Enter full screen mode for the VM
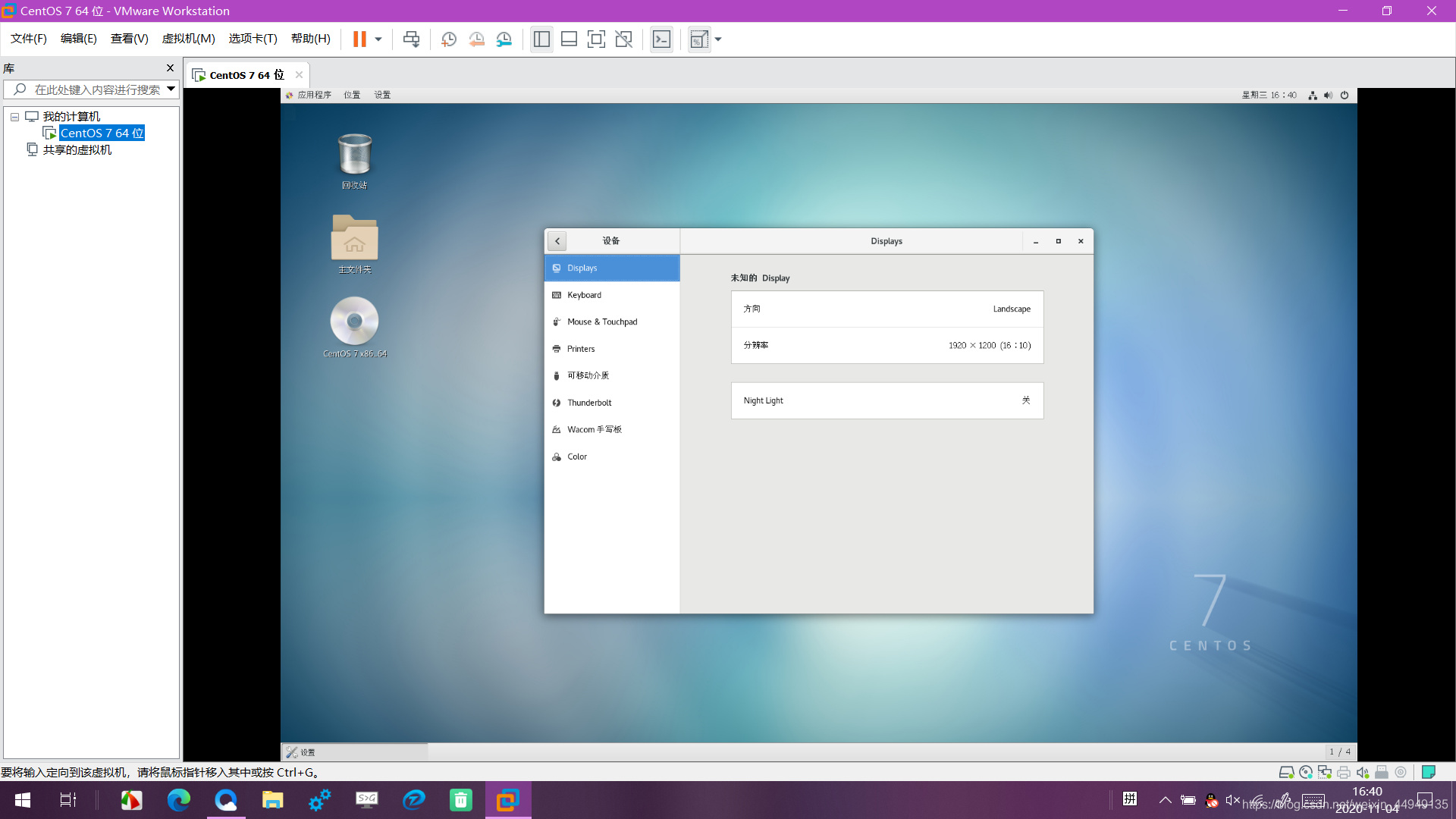This screenshot has width=1456, height=819. click(x=597, y=39)
